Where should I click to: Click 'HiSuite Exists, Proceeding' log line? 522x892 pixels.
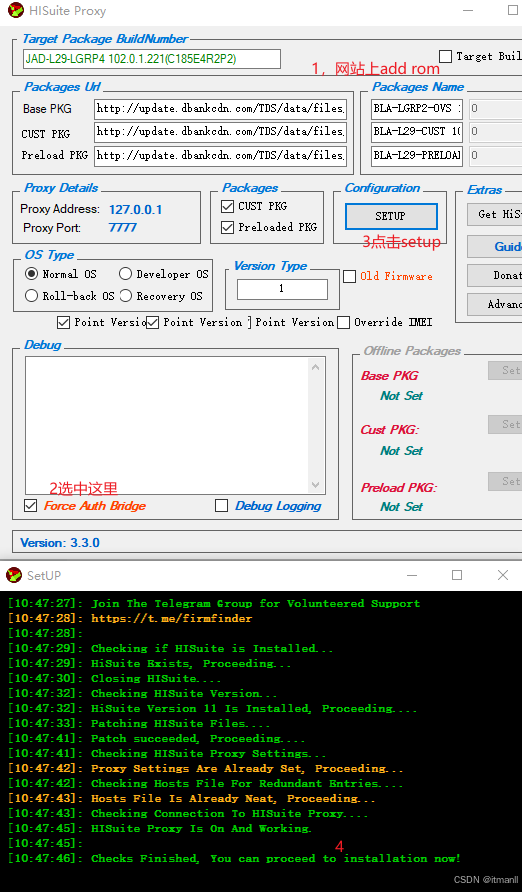point(191,663)
